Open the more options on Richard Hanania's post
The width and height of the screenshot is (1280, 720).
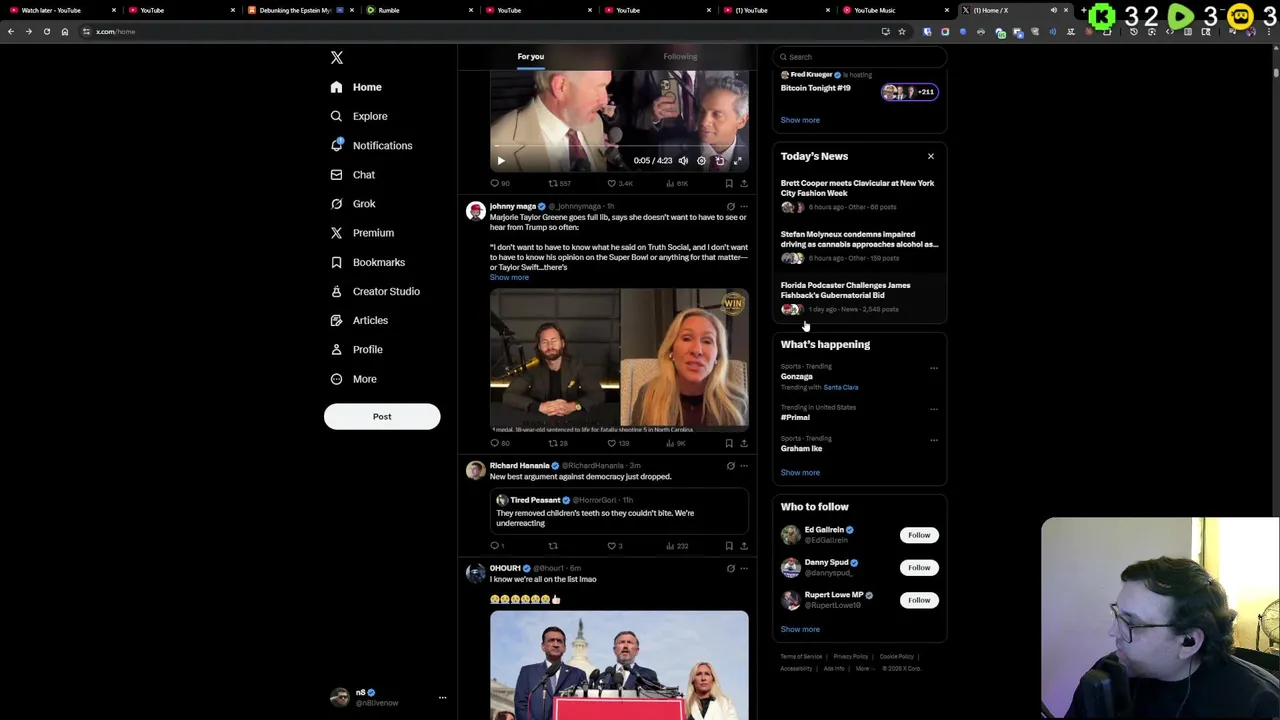point(743,466)
